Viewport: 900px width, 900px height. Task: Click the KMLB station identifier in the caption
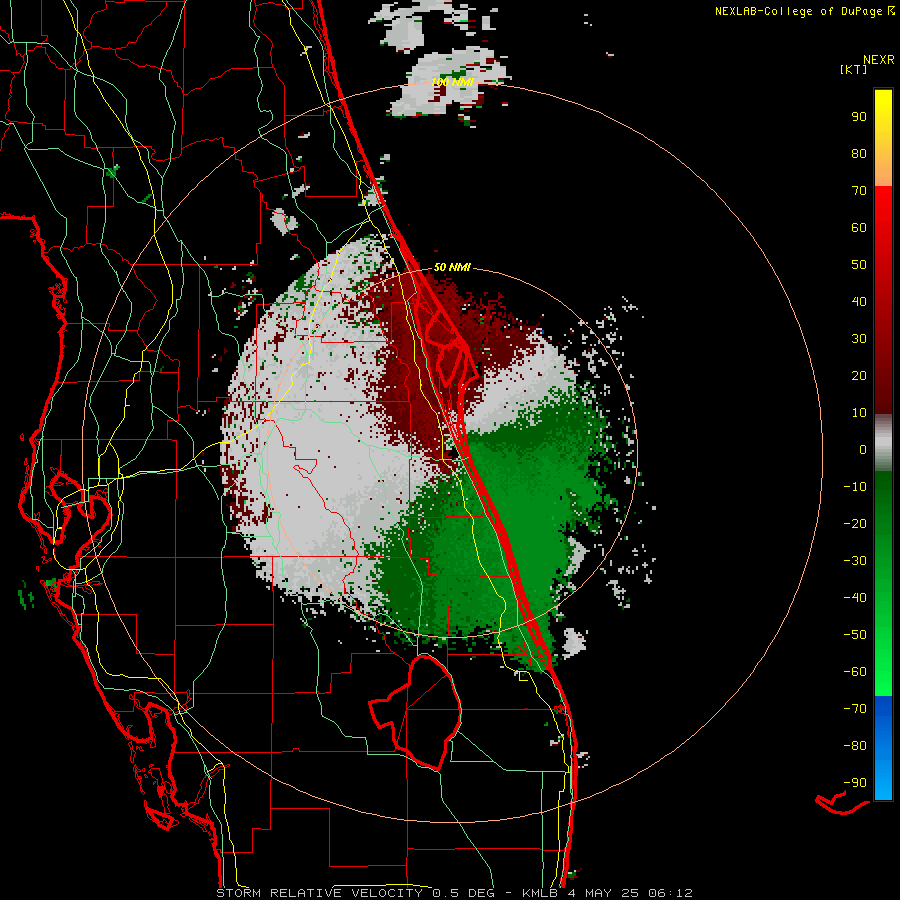pos(541,893)
